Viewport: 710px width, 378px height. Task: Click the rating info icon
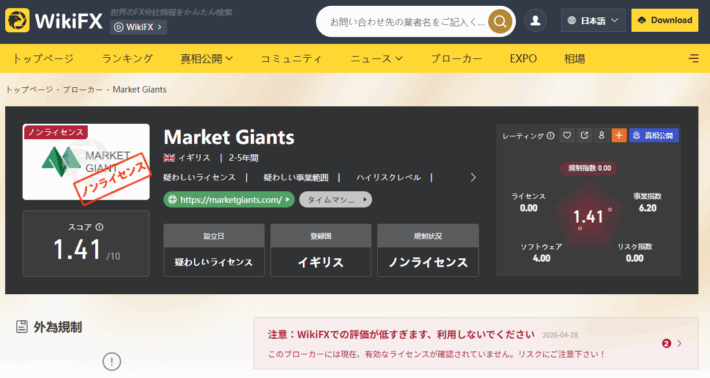pyautogui.click(x=551, y=136)
